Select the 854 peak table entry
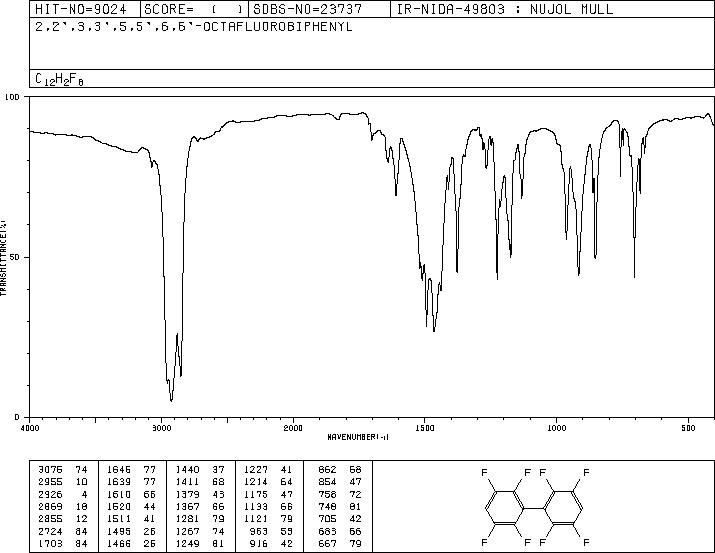Screen dimensions: 715x553 click(340, 482)
